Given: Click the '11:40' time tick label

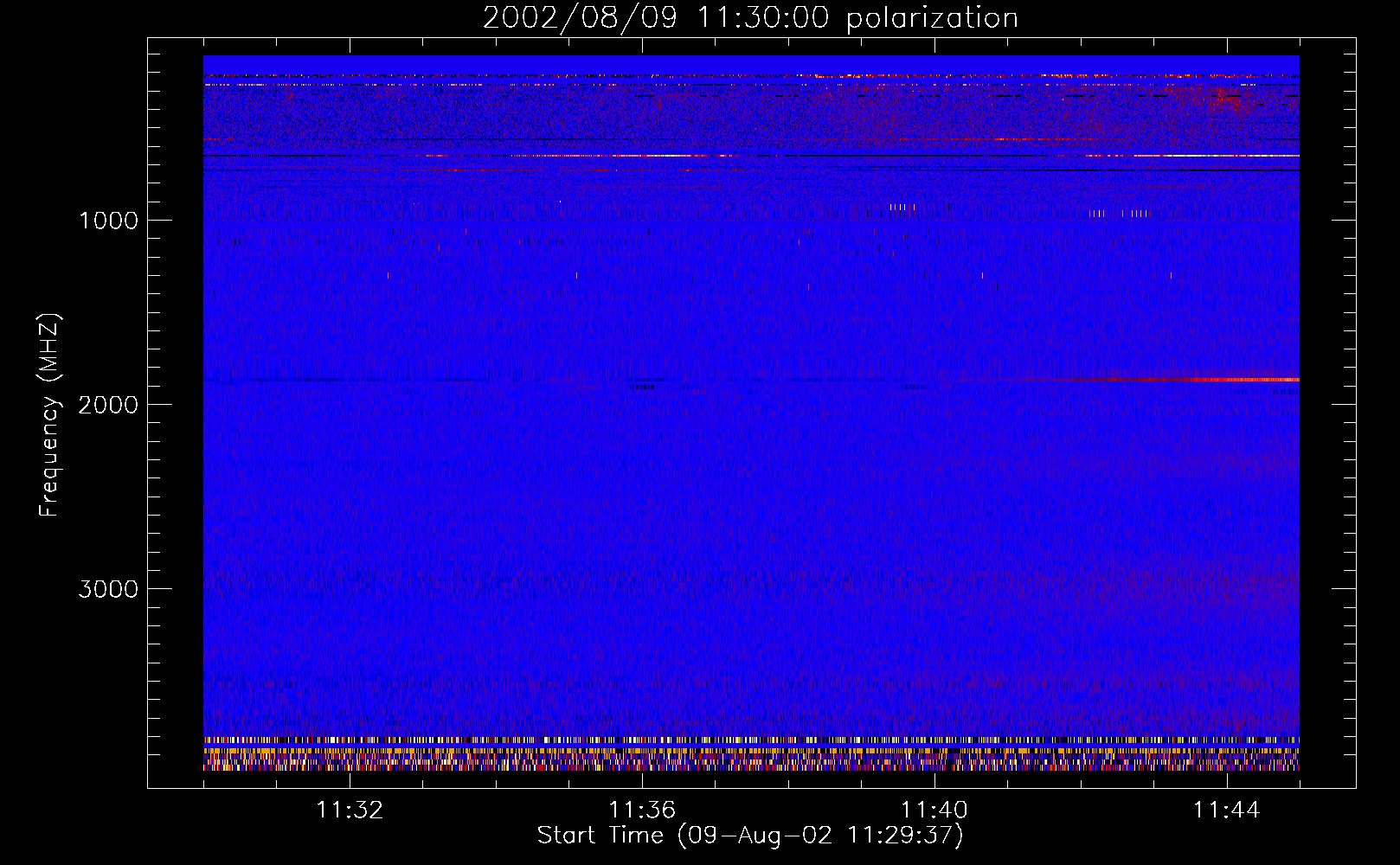Looking at the screenshot, I should point(934,811).
